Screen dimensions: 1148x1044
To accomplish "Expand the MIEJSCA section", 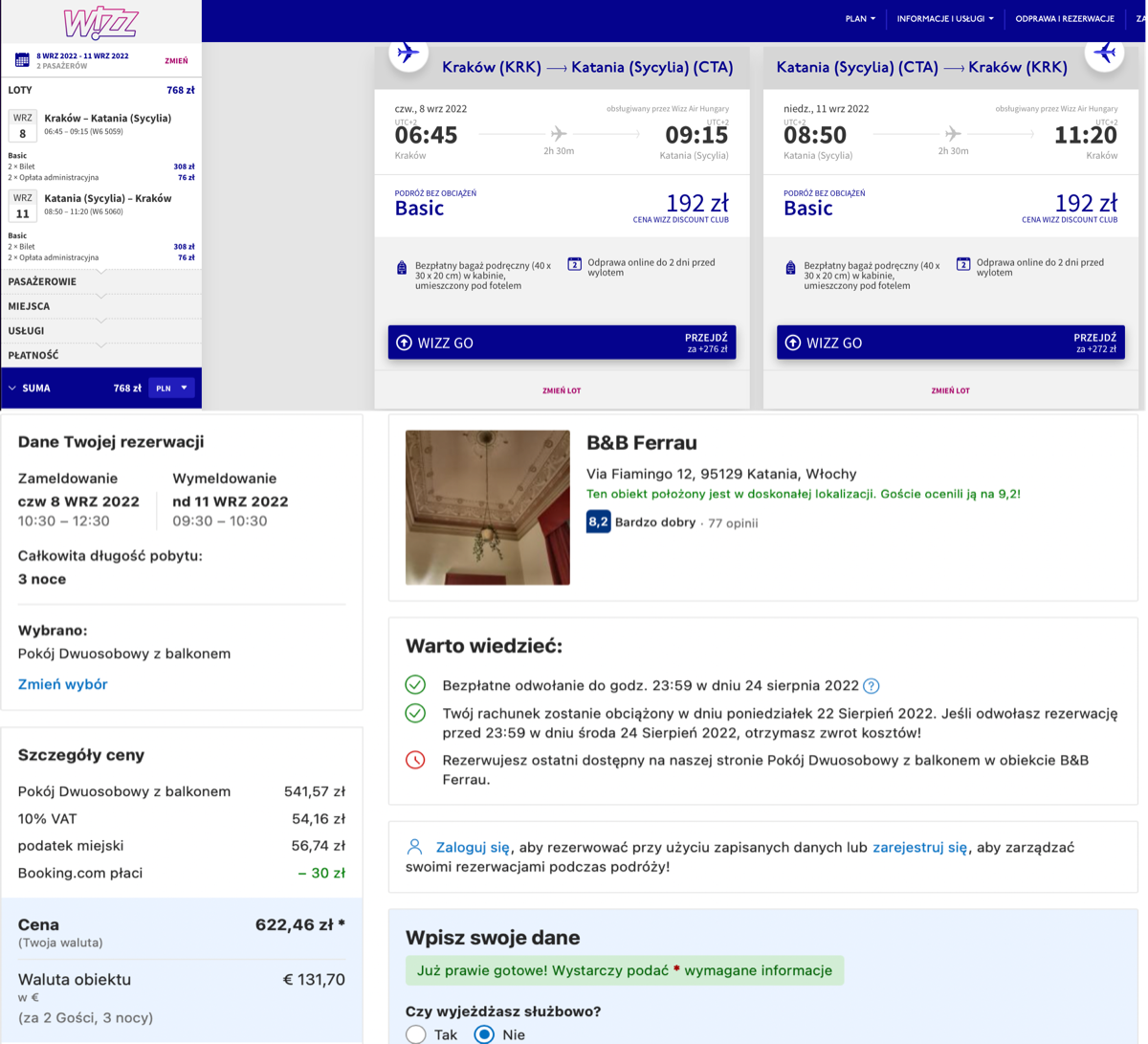I will point(100,306).
